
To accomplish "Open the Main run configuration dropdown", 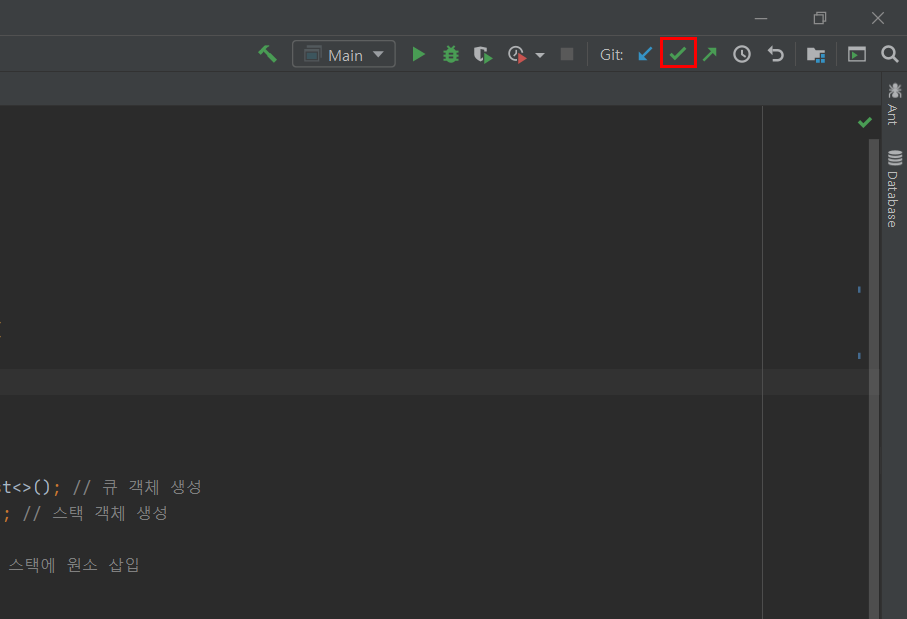I will click(x=344, y=54).
